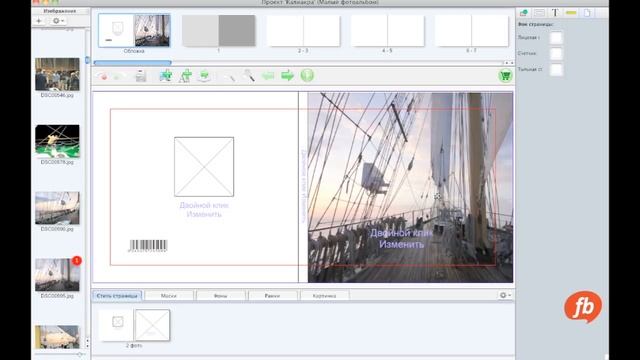Click the zoom out magnifier icon
This screenshot has height=360, width=640.
pos(229,76)
